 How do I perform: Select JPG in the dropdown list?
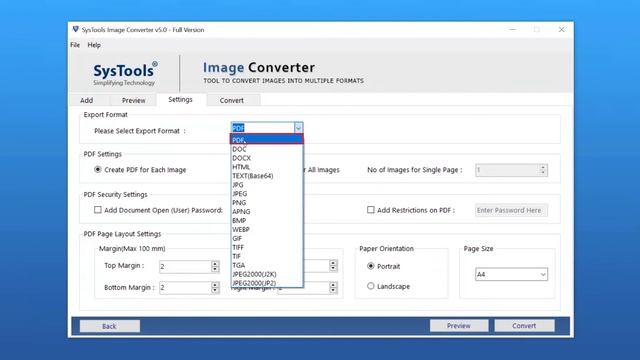(x=267, y=185)
